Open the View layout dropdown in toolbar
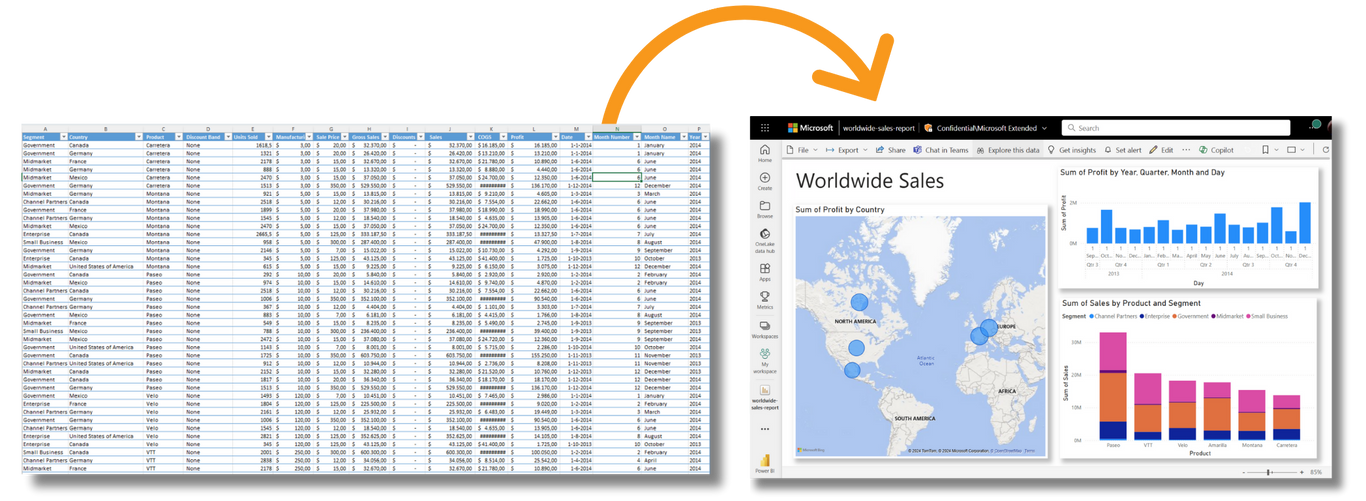 [x=1296, y=150]
